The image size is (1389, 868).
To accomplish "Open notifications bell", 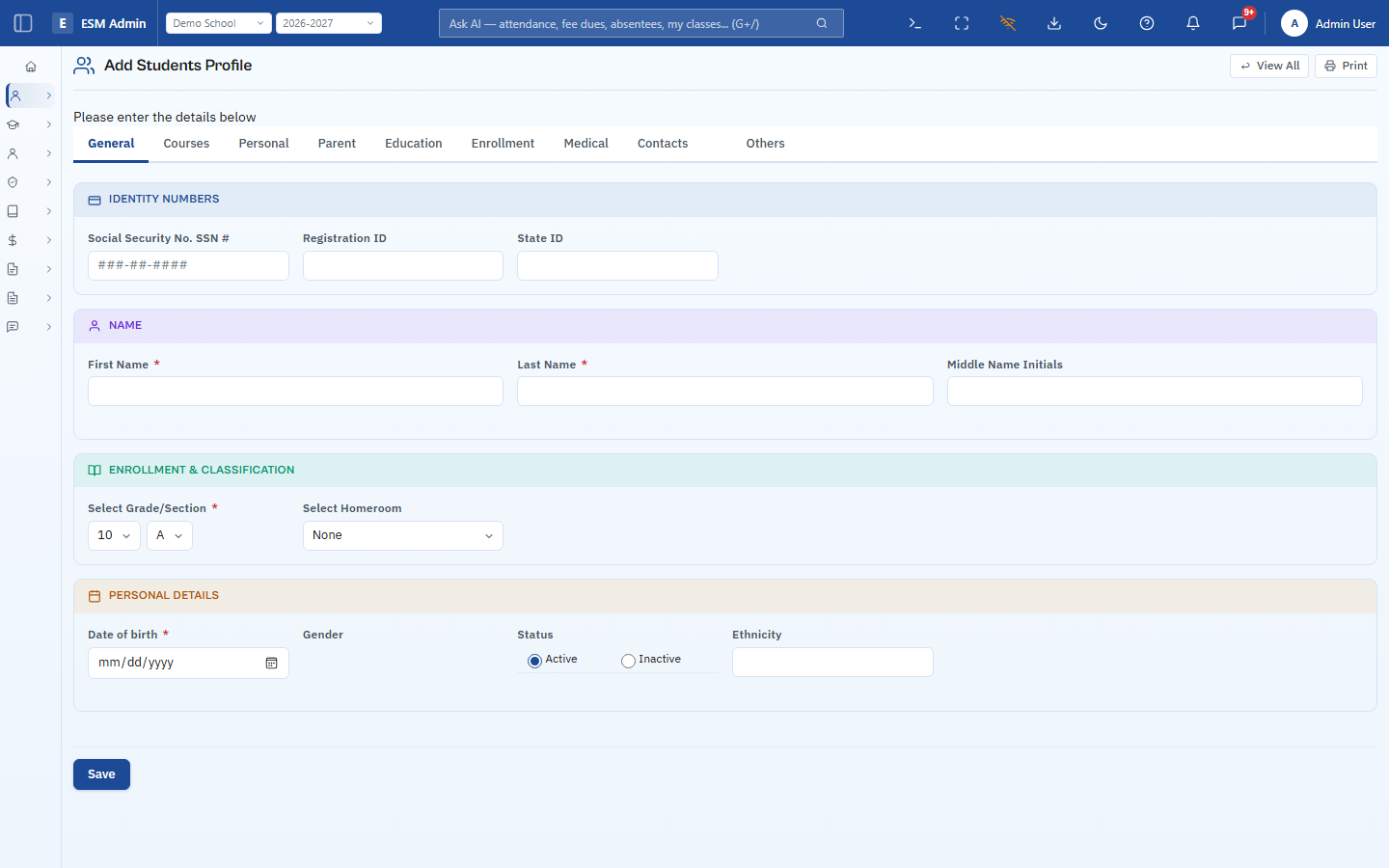I will pos(1193,23).
